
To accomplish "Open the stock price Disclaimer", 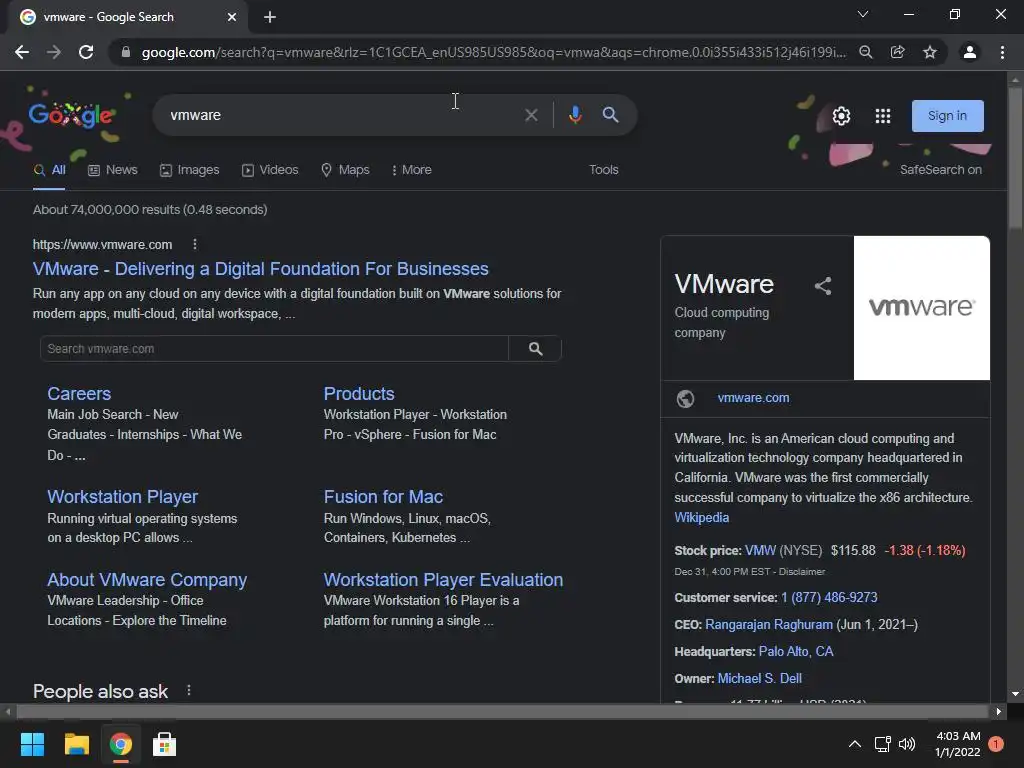I will point(801,571).
